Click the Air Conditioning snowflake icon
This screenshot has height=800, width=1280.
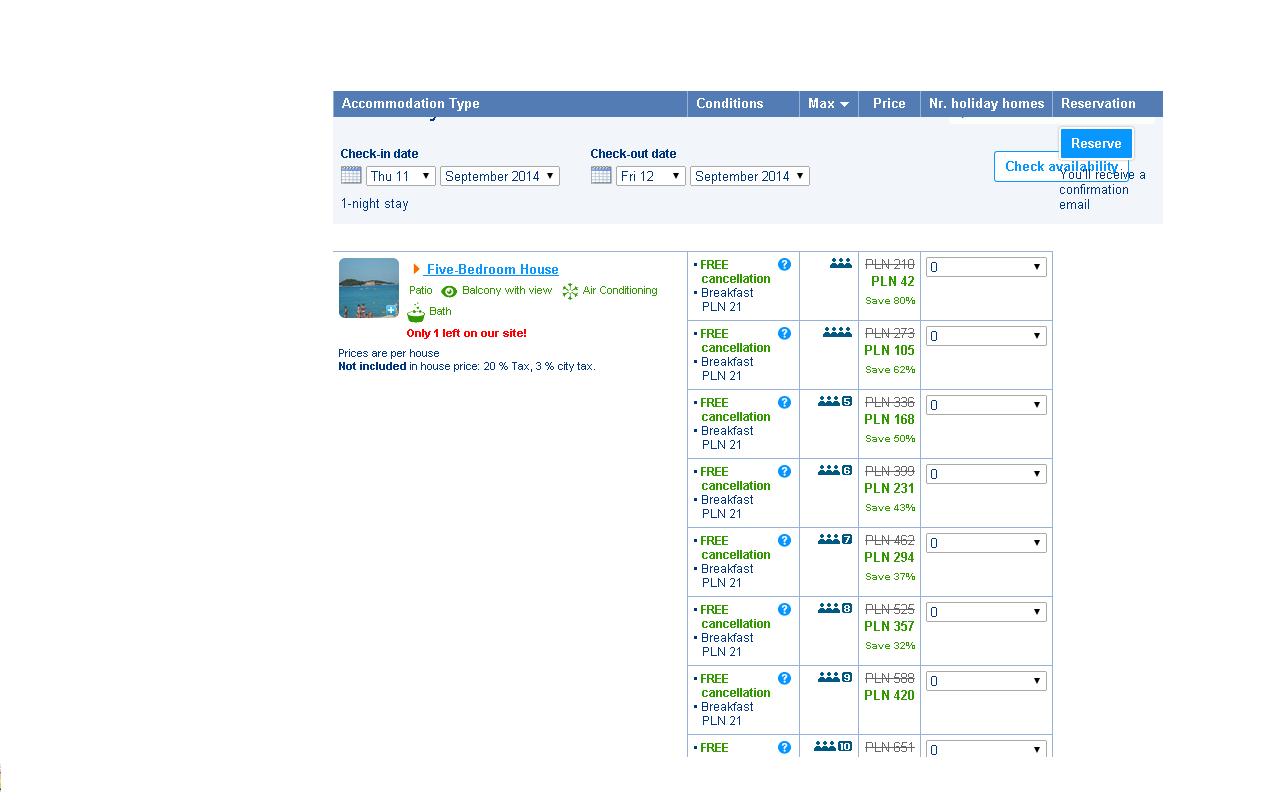point(570,291)
